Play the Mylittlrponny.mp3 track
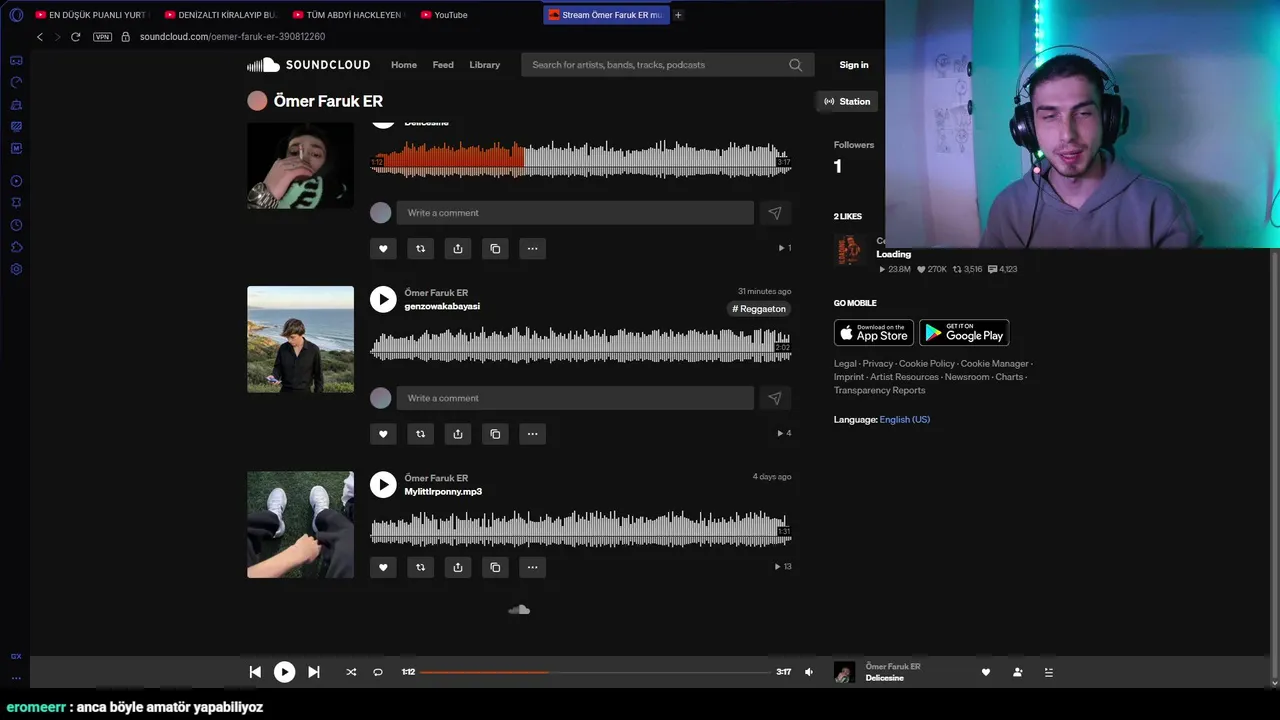The height and width of the screenshot is (720, 1280). coord(383,485)
